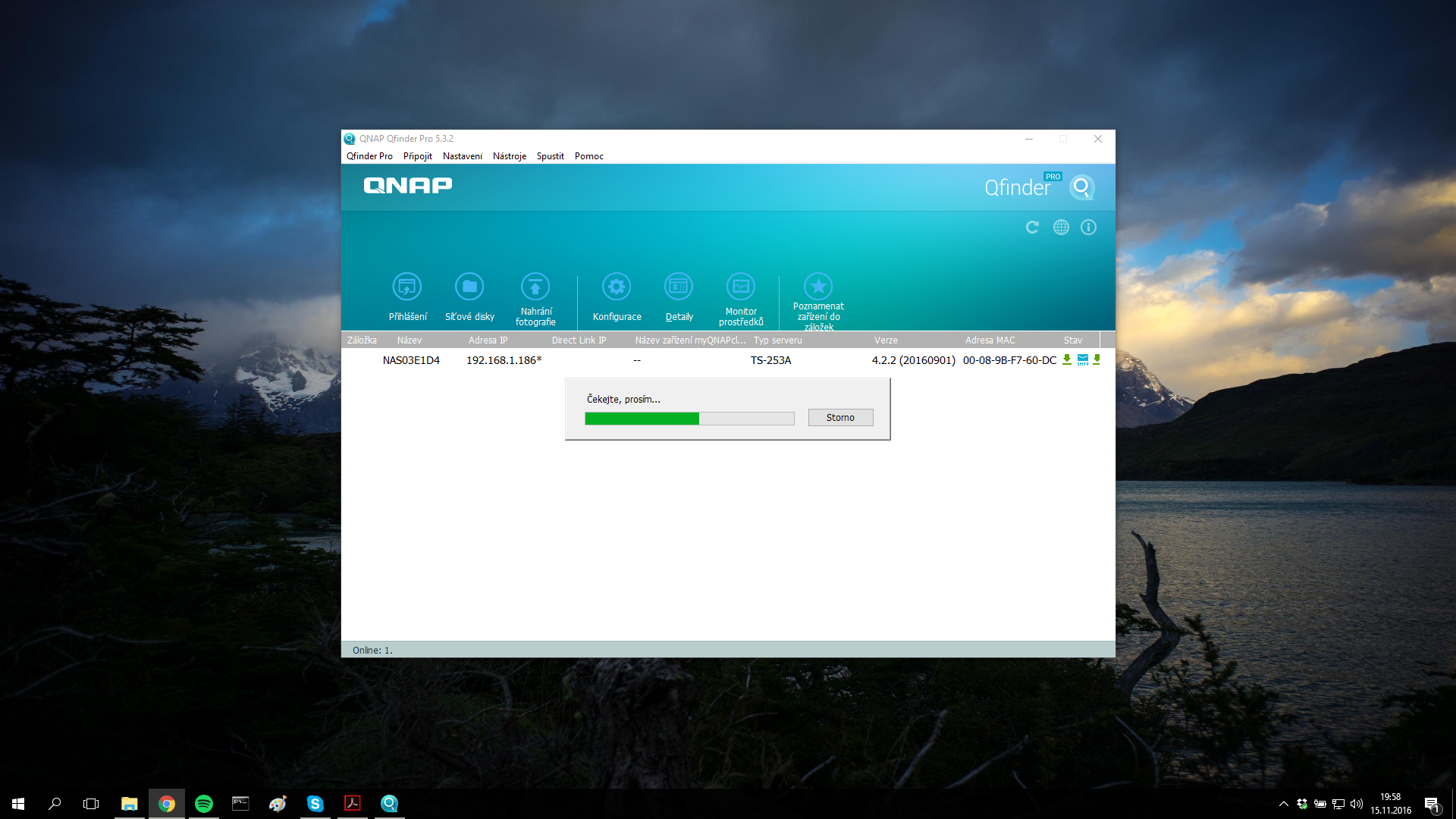Click the Nahrání fotografie upload icon
The width and height of the screenshot is (1456, 819).
[x=535, y=287]
